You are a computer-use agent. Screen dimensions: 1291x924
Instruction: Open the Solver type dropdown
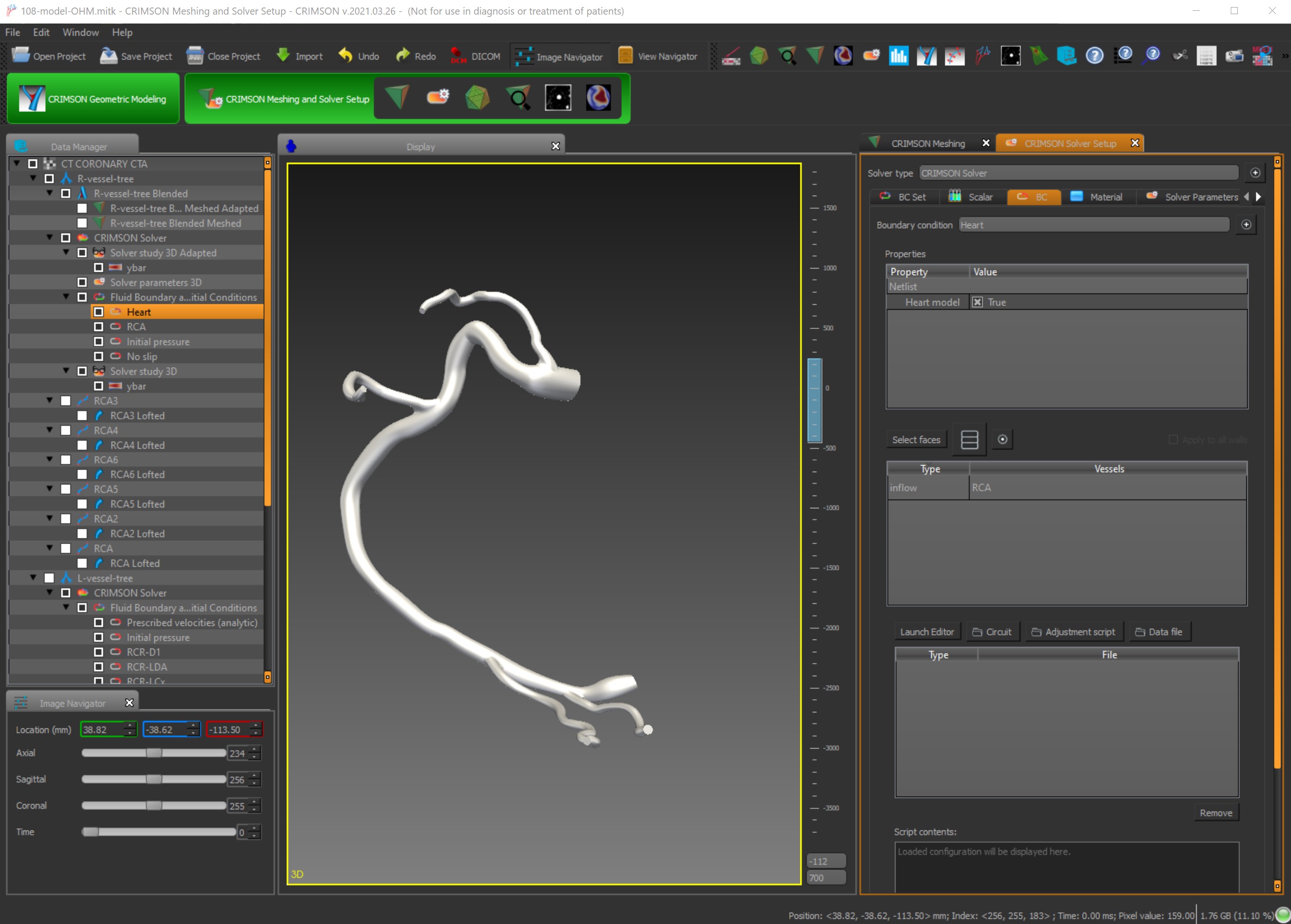(x=1078, y=173)
